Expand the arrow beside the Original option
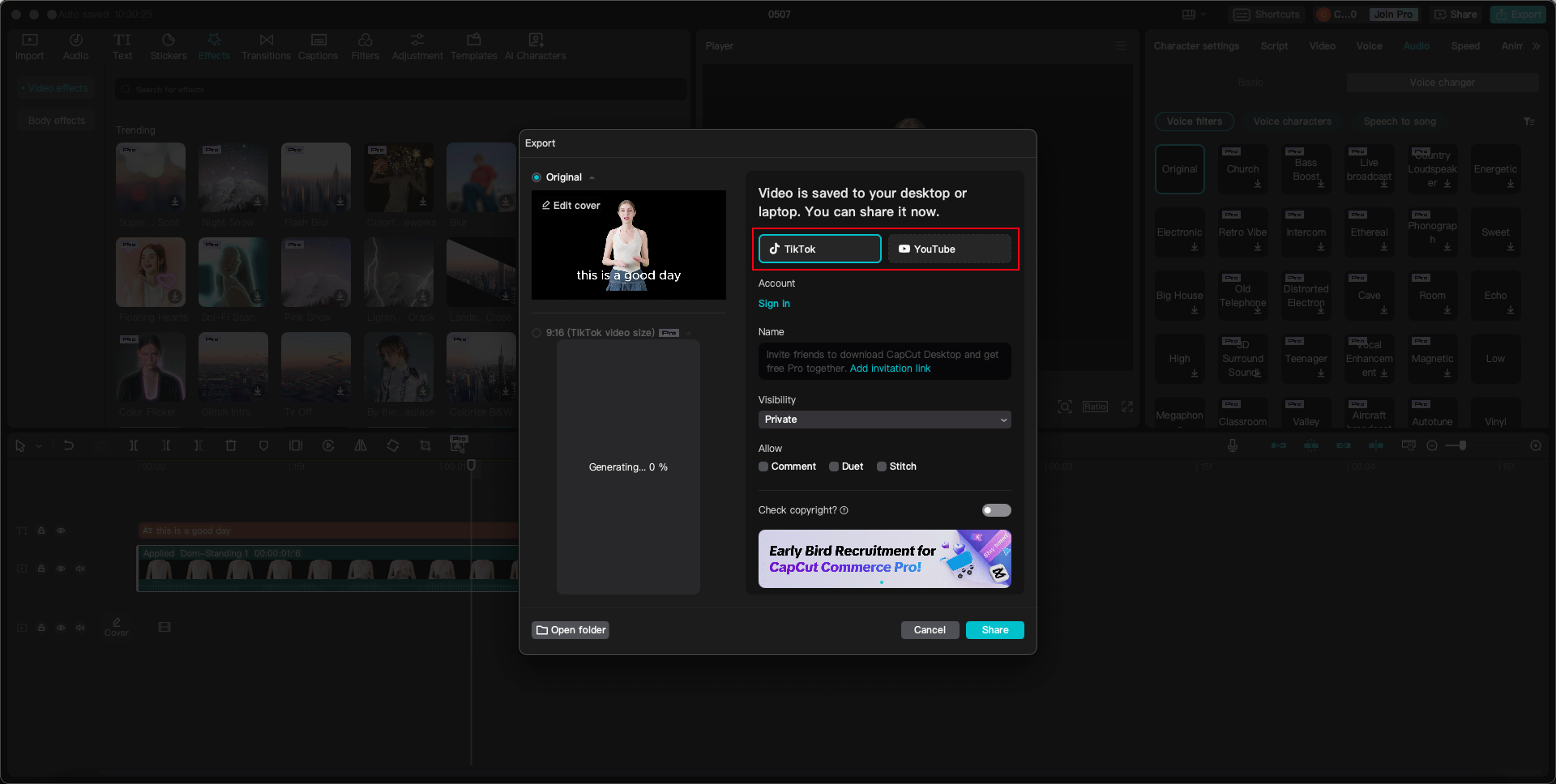1556x784 pixels. click(592, 177)
